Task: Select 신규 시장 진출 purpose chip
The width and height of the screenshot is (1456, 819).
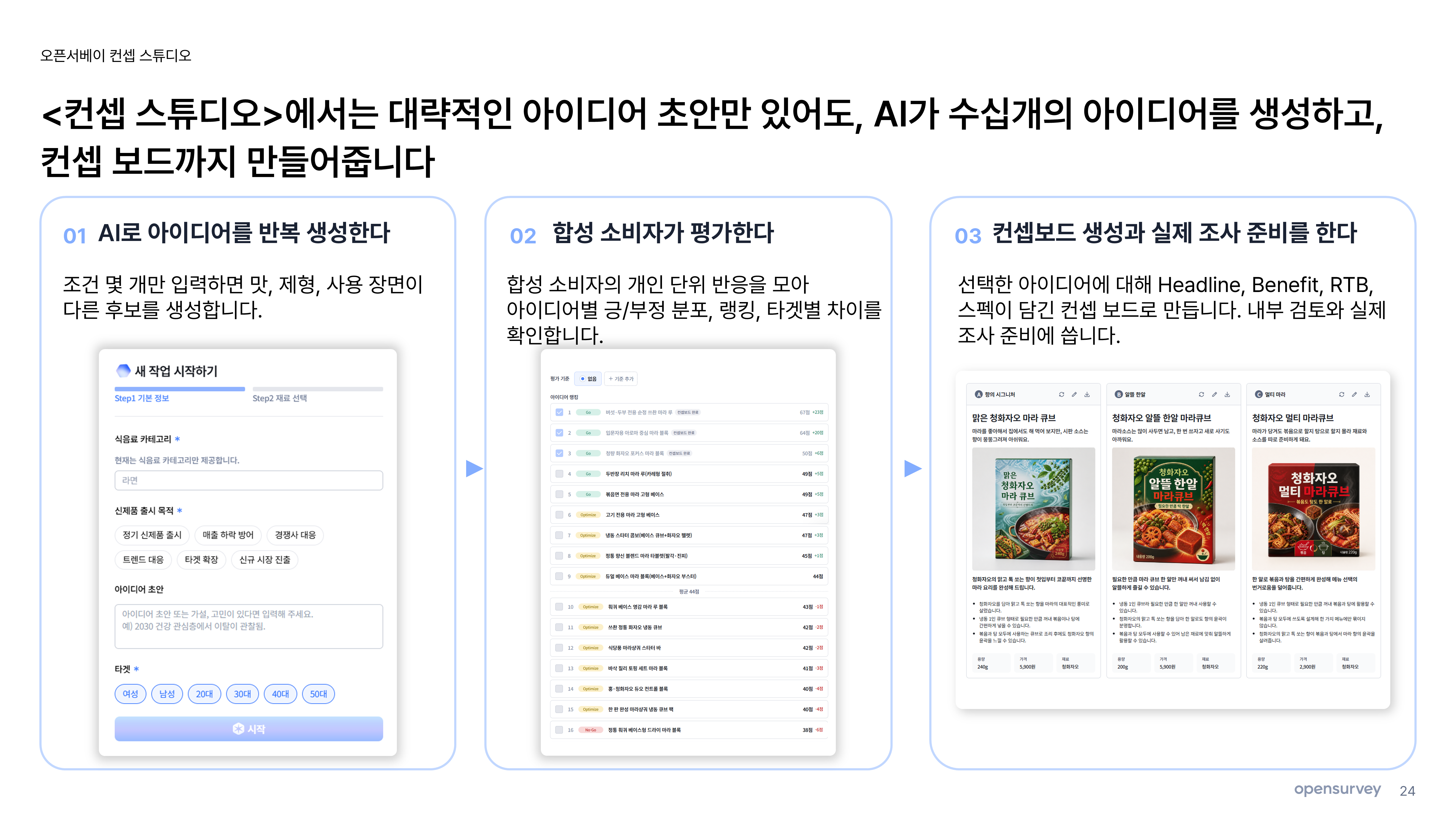Action: click(x=265, y=560)
